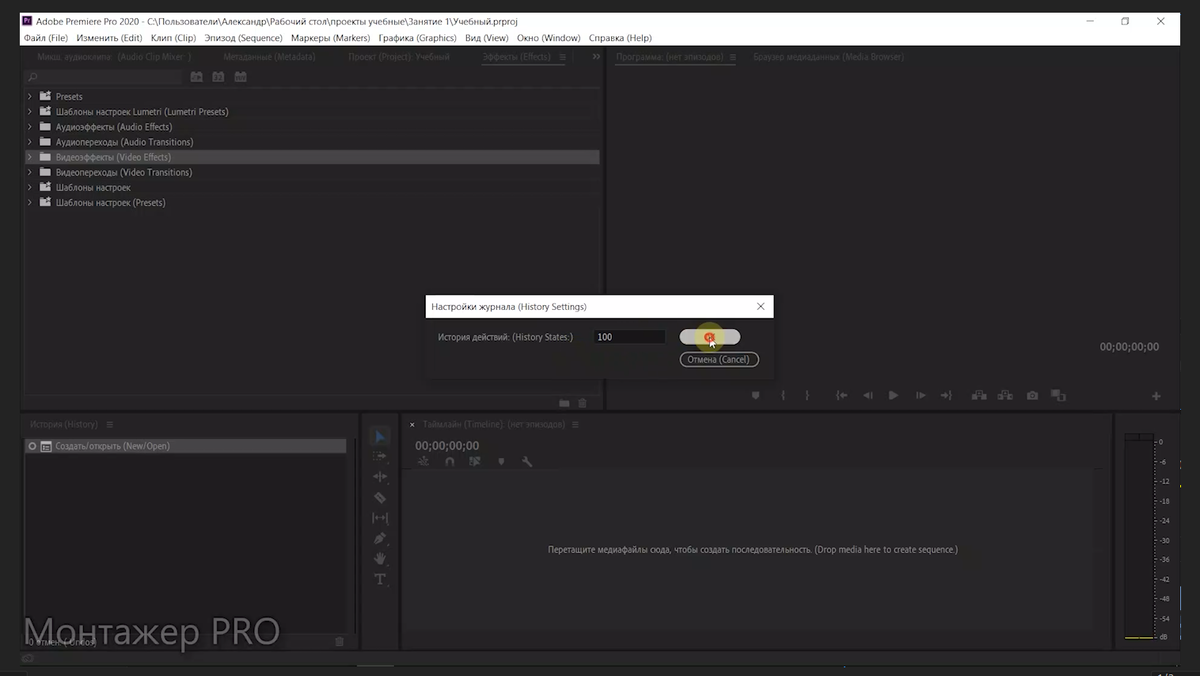Play the Program monitor
The height and width of the screenshot is (676, 1200).
click(x=894, y=396)
